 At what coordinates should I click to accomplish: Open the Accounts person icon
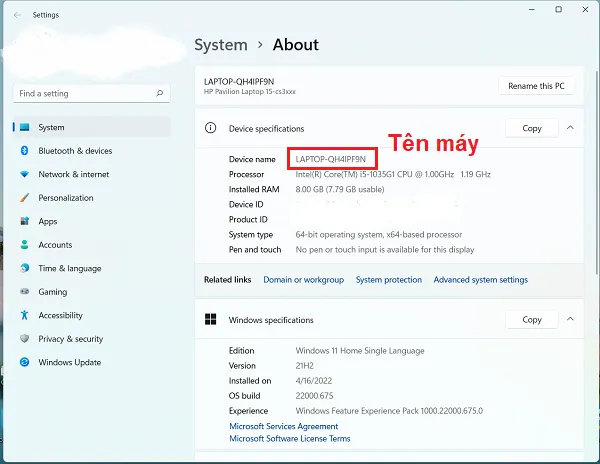pos(24,245)
